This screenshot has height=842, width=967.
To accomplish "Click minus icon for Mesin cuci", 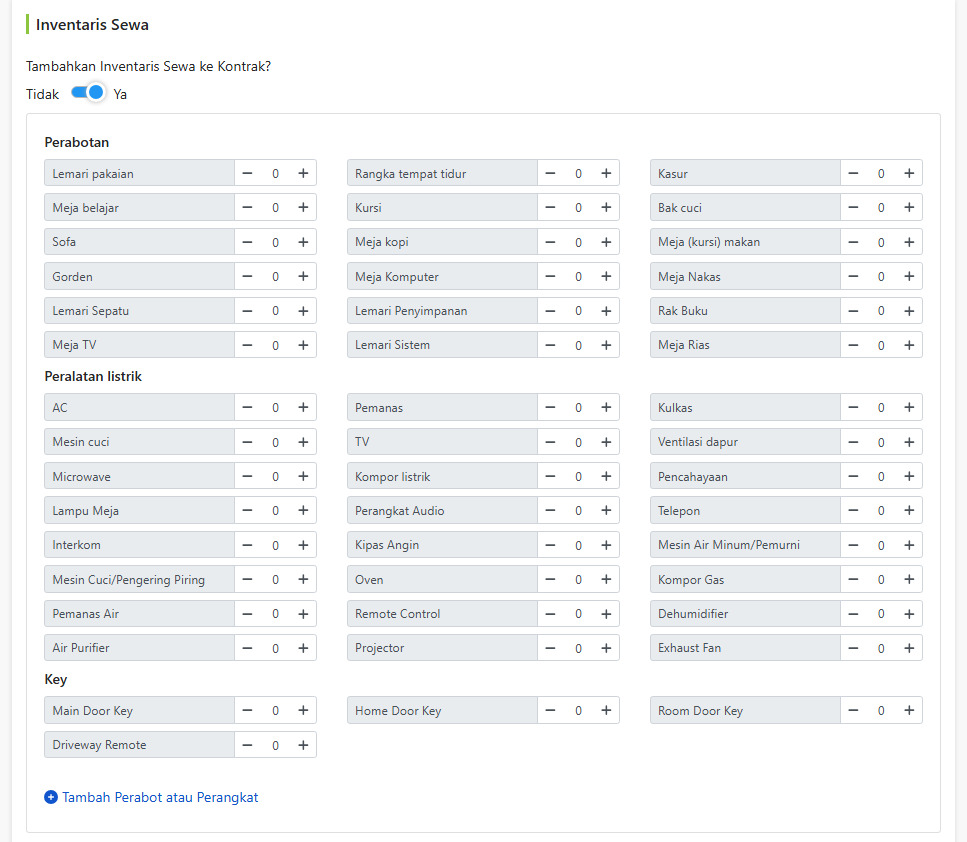I will [247, 442].
